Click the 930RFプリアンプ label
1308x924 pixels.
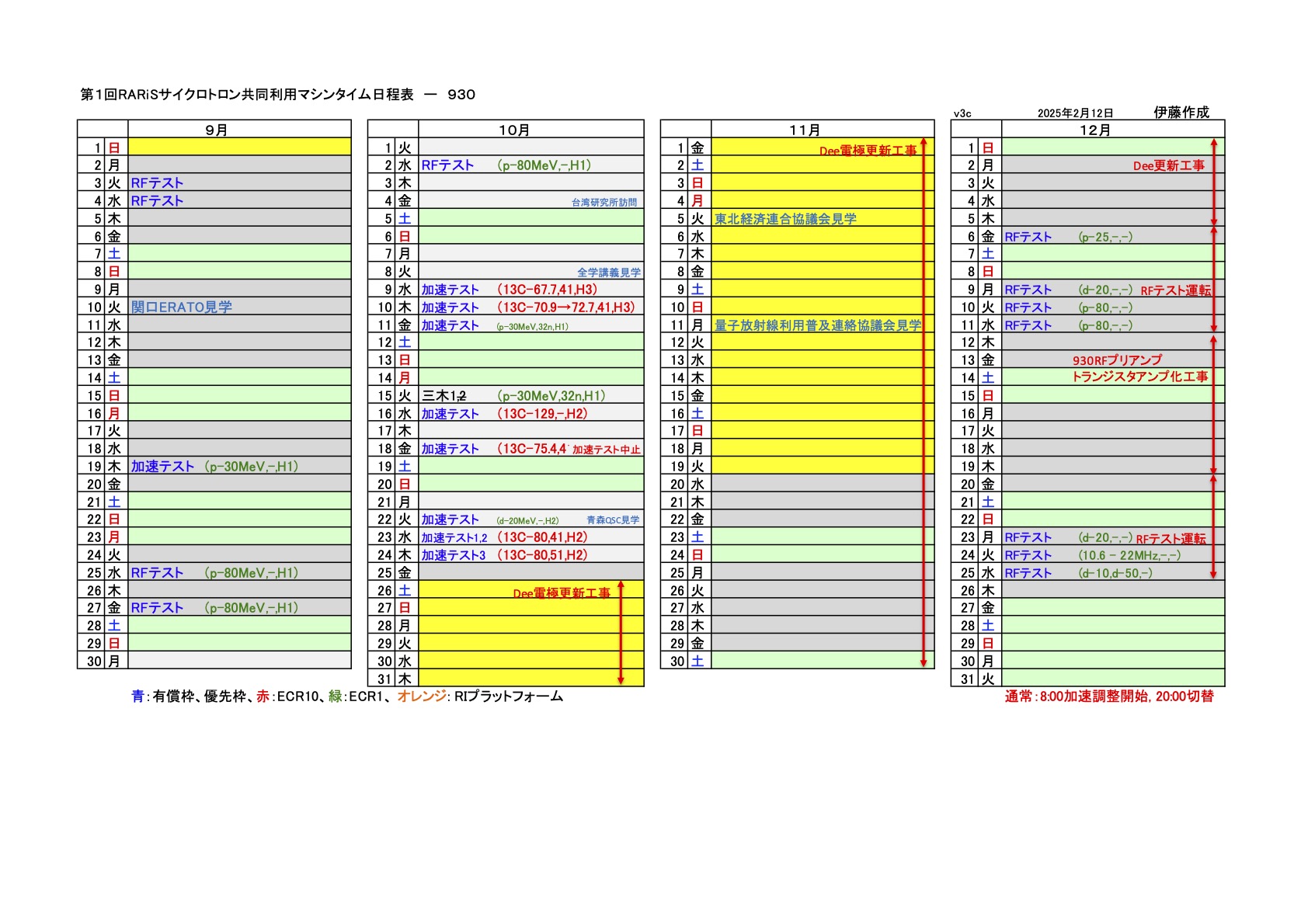(1117, 360)
